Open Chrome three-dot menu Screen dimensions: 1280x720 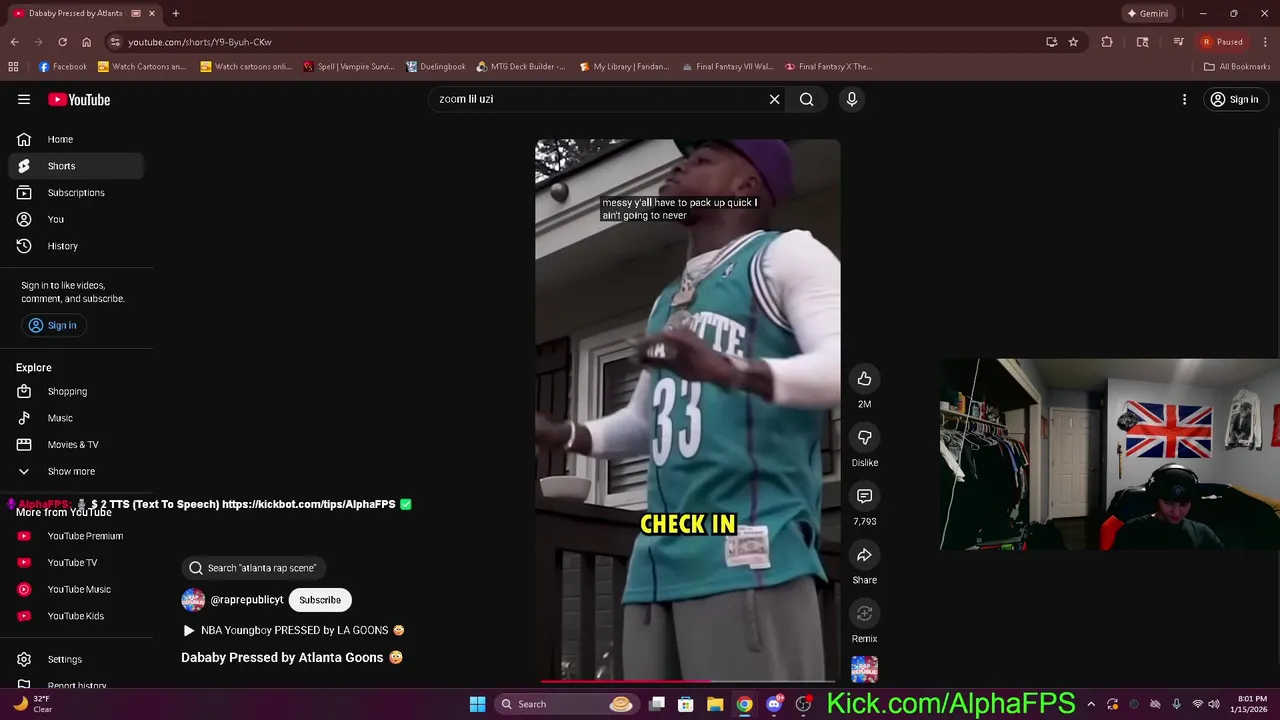coord(1265,42)
